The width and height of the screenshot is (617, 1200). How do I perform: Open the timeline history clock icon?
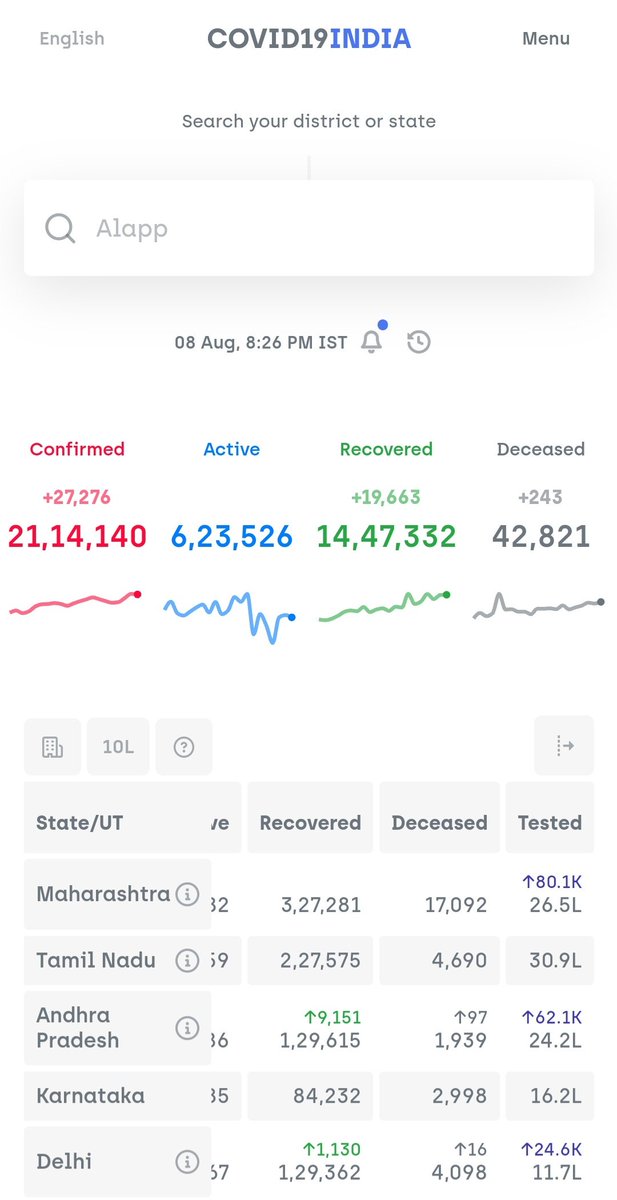(419, 342)
